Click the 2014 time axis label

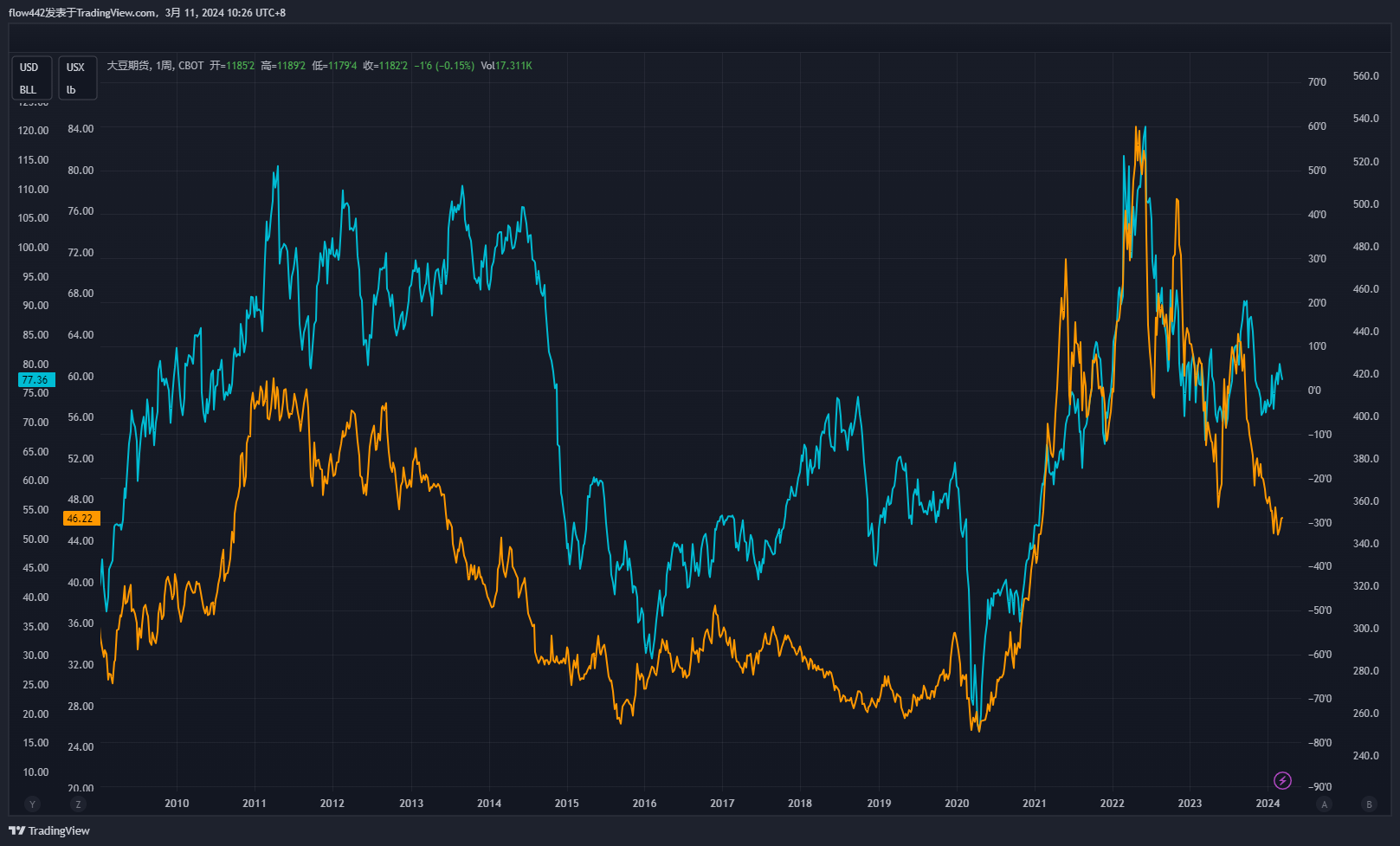click(489, 804)
